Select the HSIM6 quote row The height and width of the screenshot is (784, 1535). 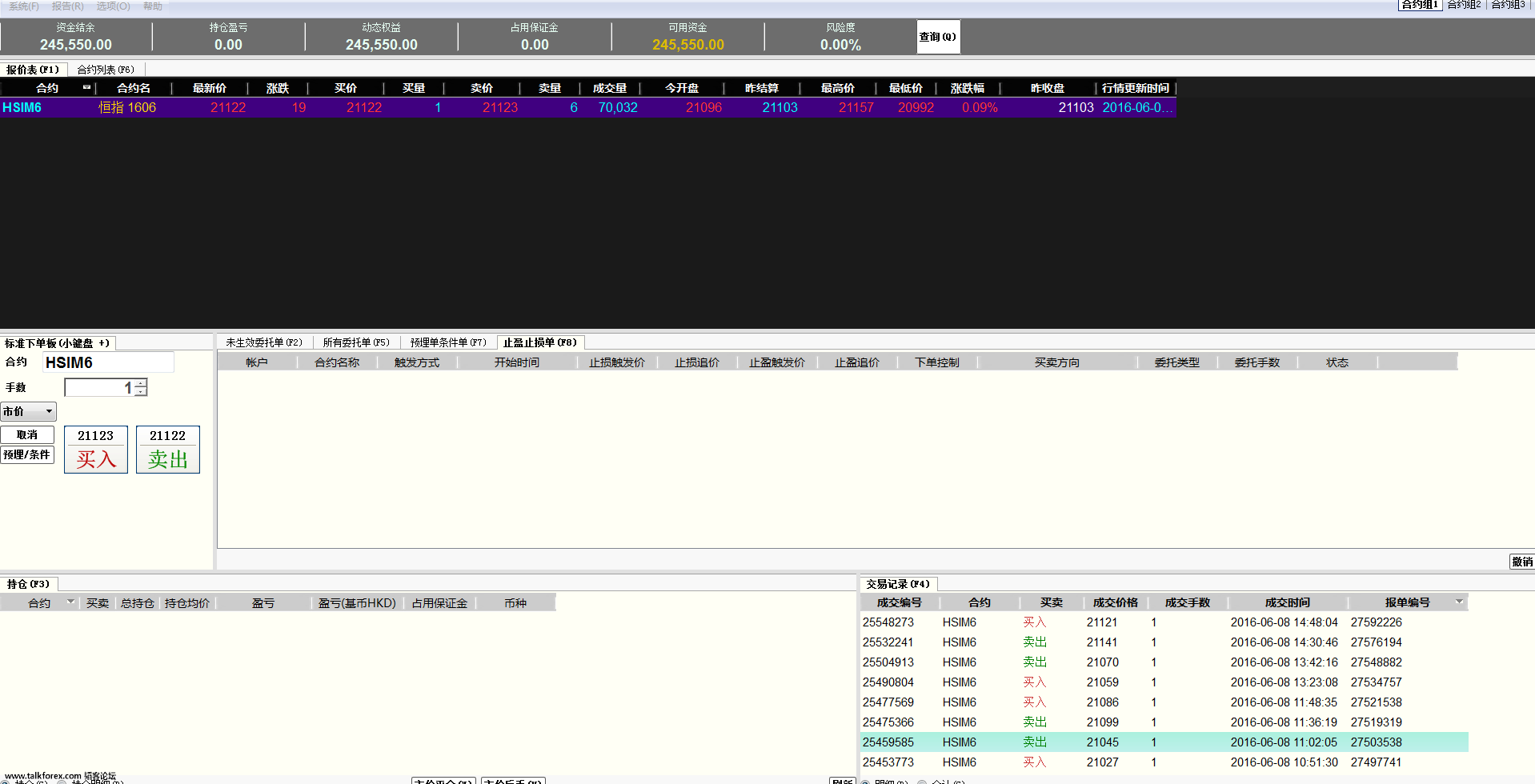pyautogui.click(x=587, y=107)
